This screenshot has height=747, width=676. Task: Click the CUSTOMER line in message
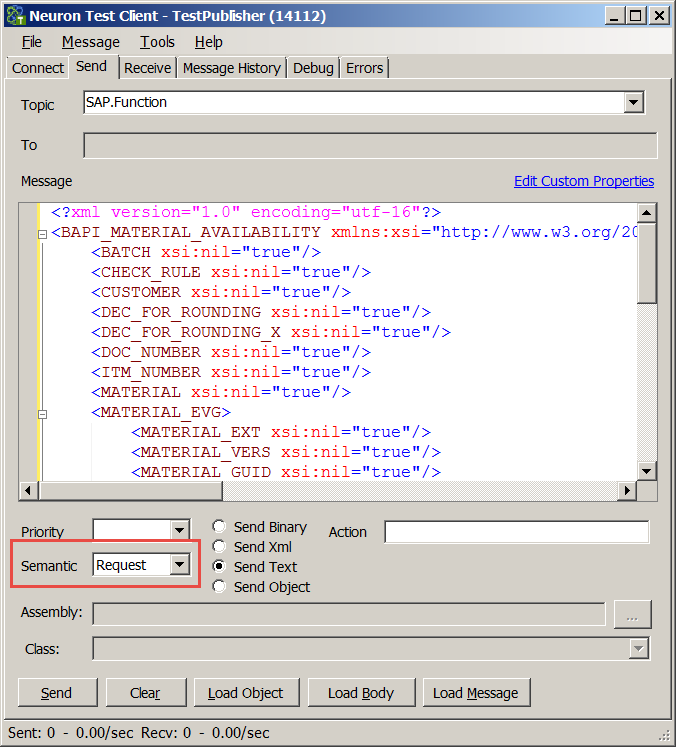(221, 292)
